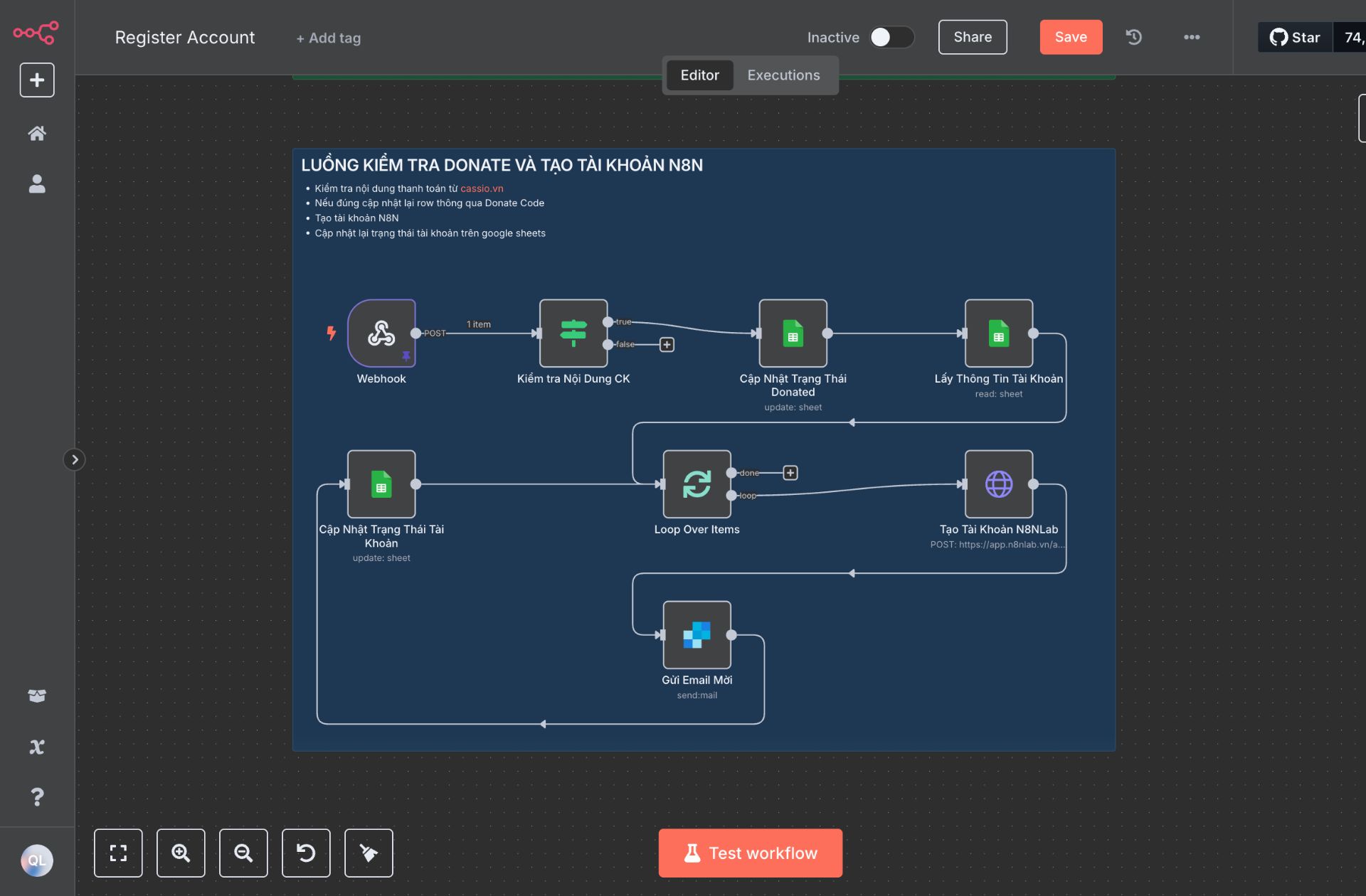
Task: Open the "Lấy Thông Tin Tài Khoản" node
Action: coord(999,334)
